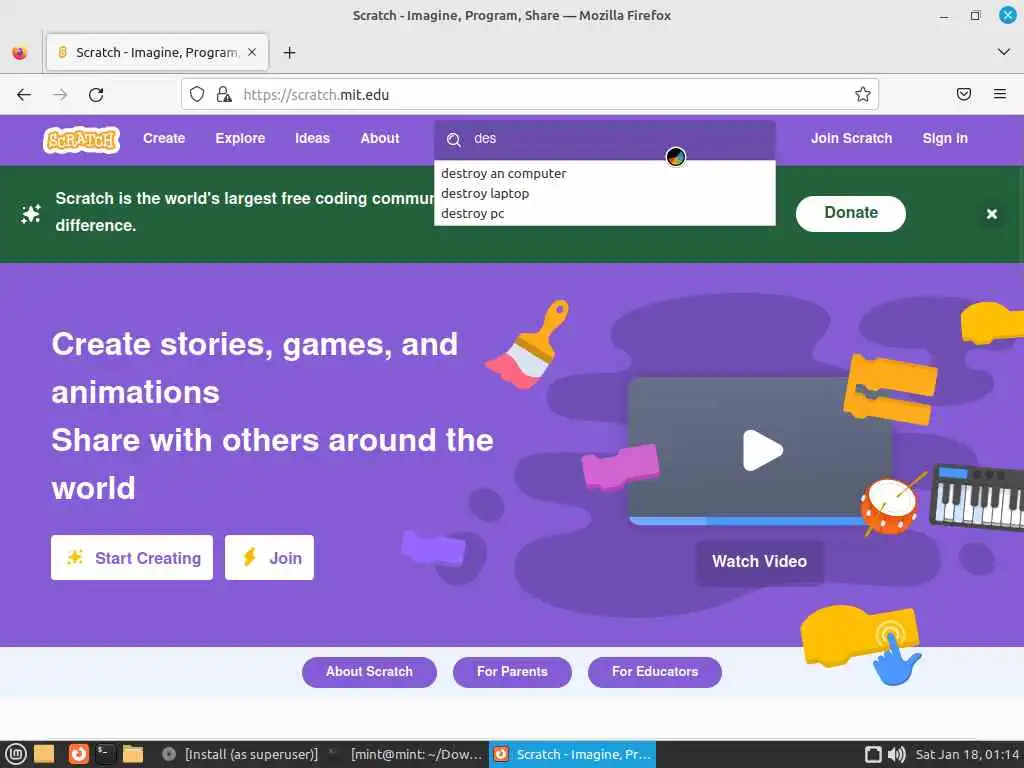Click the Firefox view icon left of tabs
The width and height of the screenshot is (1024, 768).
(x=20, y=52)
